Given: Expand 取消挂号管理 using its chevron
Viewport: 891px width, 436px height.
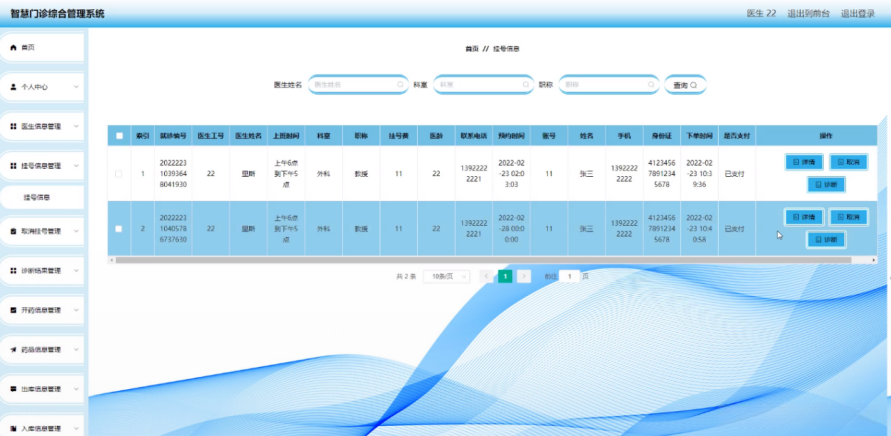Looking at the screenshot, I should [76, 231].
